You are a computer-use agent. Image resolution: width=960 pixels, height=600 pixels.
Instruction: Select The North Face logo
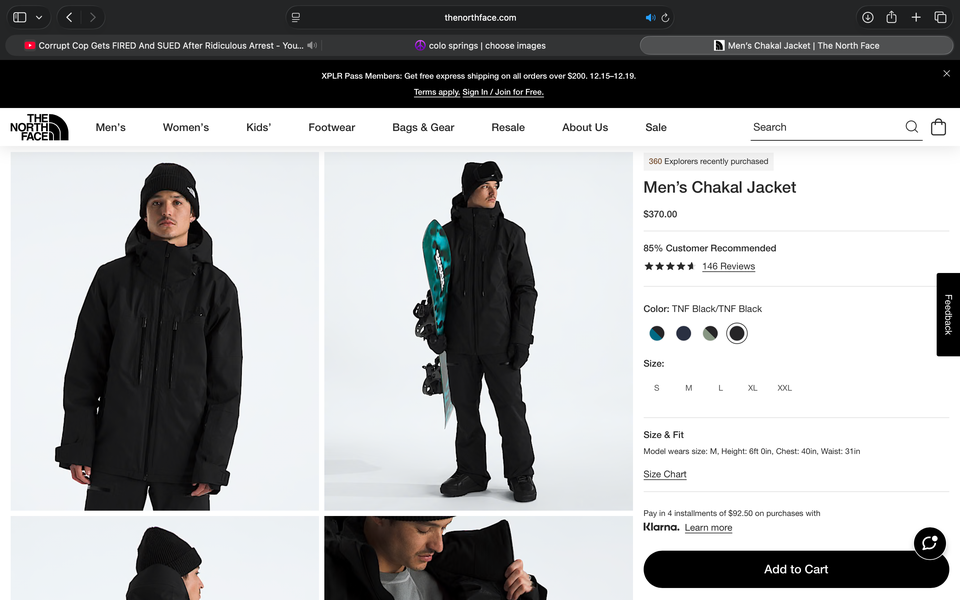pyautogui.click(x=38, y=127)
